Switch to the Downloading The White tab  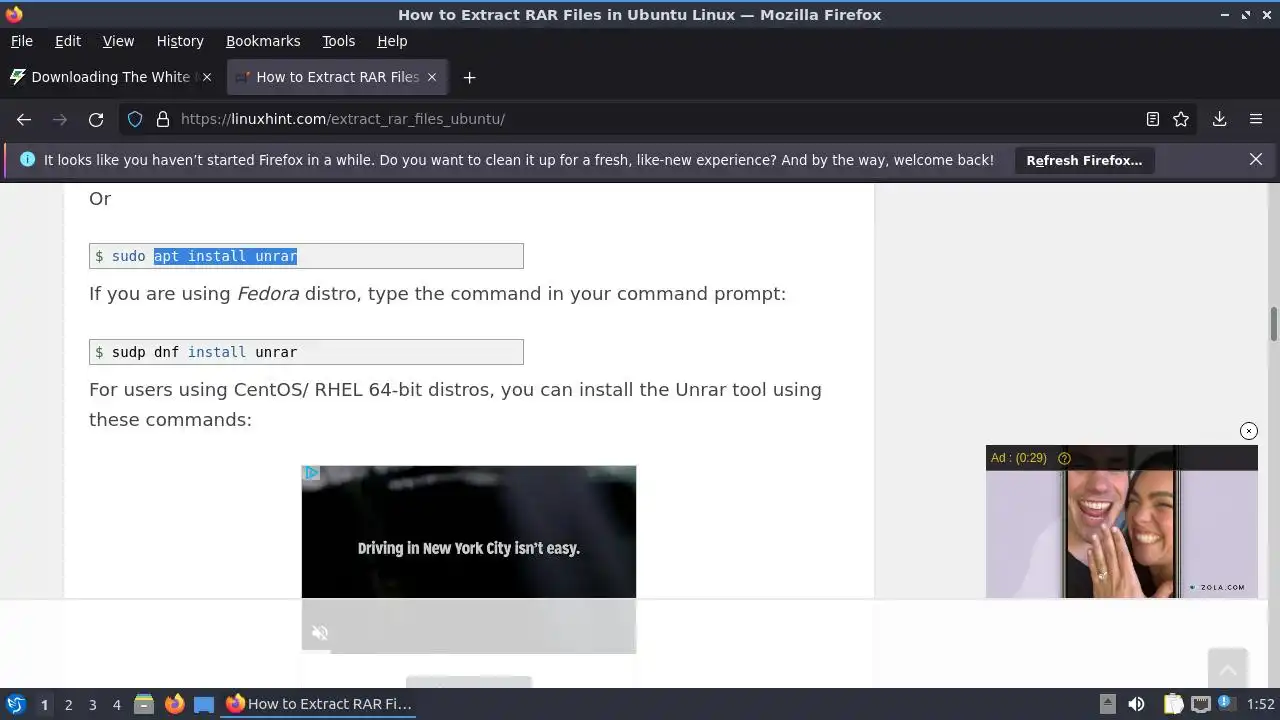110,77
